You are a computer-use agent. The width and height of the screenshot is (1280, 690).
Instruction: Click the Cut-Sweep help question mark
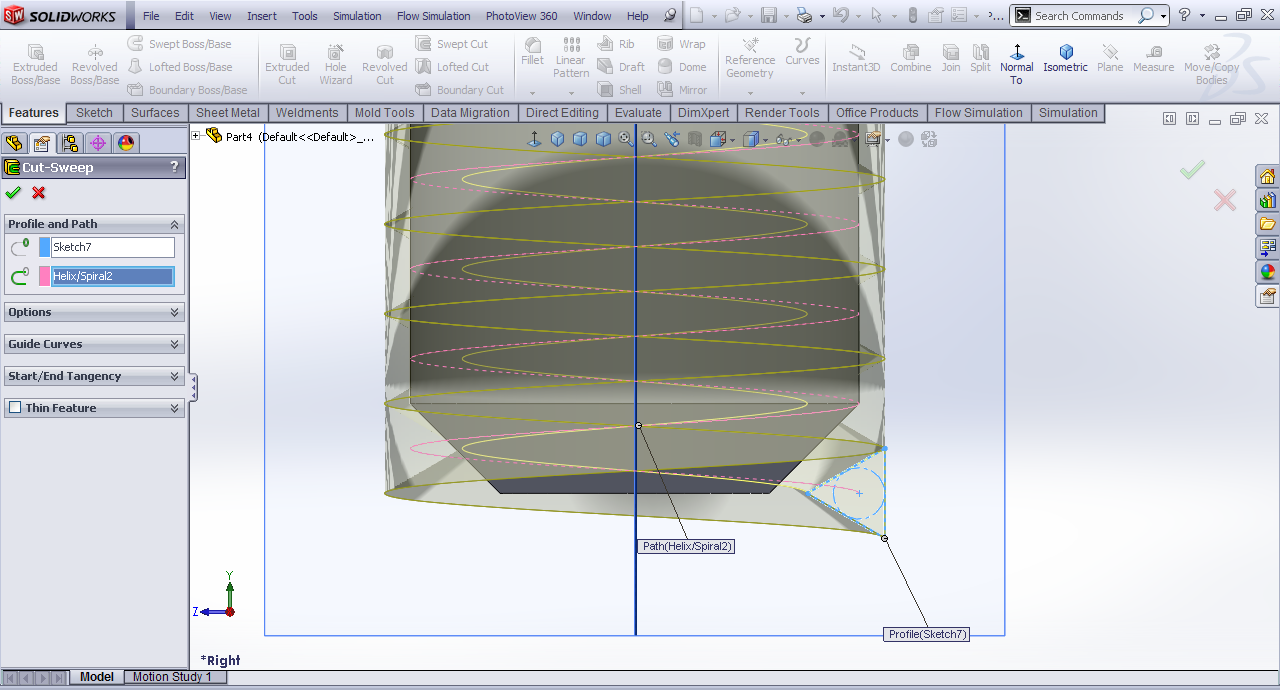[x=174, y=167]
